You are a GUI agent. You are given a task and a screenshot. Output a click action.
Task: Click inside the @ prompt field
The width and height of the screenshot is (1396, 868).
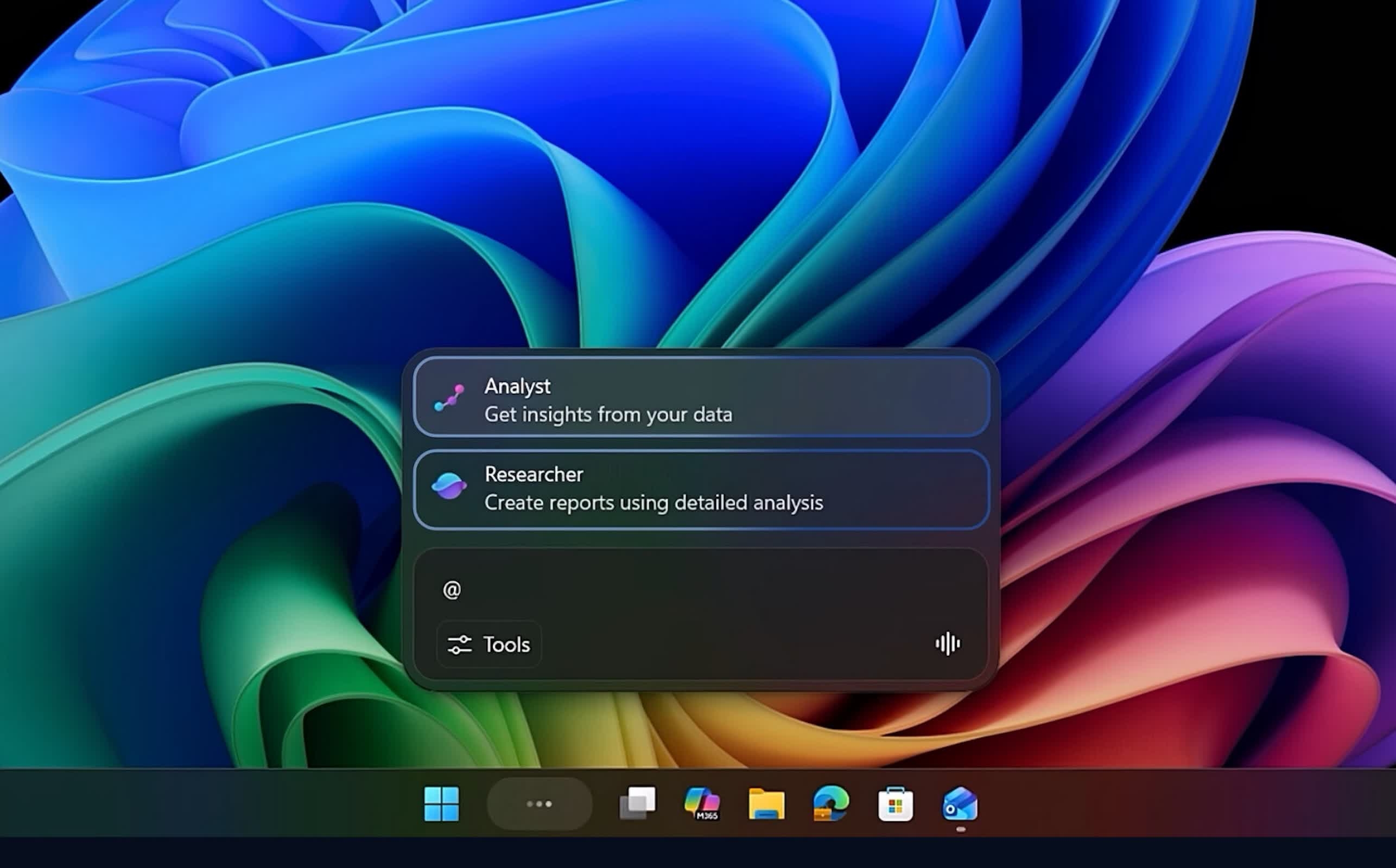pos(632,590)
